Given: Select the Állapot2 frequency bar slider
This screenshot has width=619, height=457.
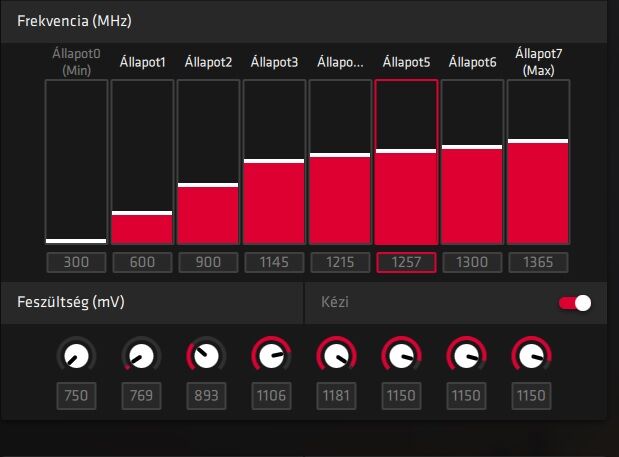Looking at the screenshot, I should (x=208, y=162).
